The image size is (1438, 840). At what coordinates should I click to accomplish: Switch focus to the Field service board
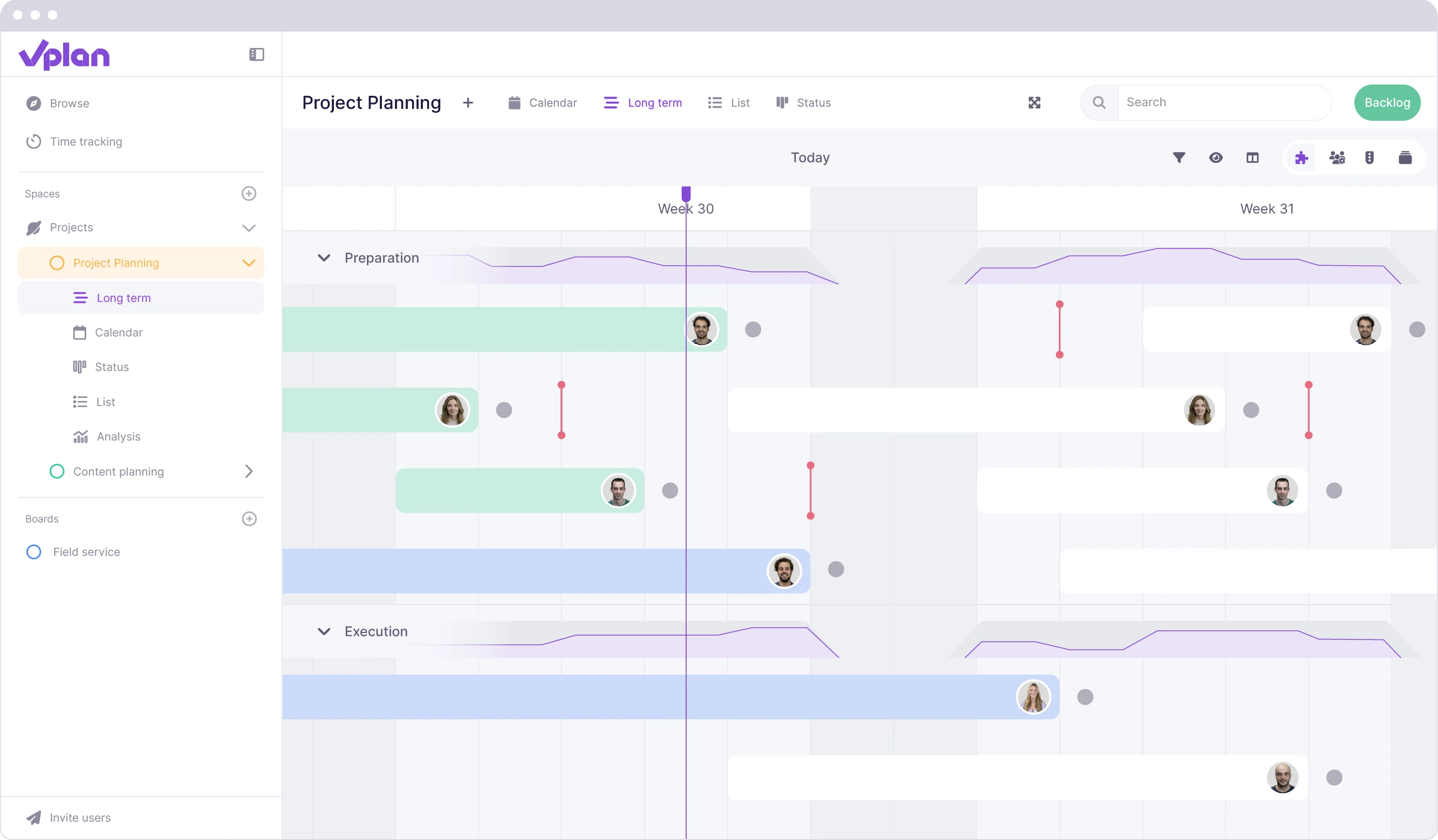point(87,552)
